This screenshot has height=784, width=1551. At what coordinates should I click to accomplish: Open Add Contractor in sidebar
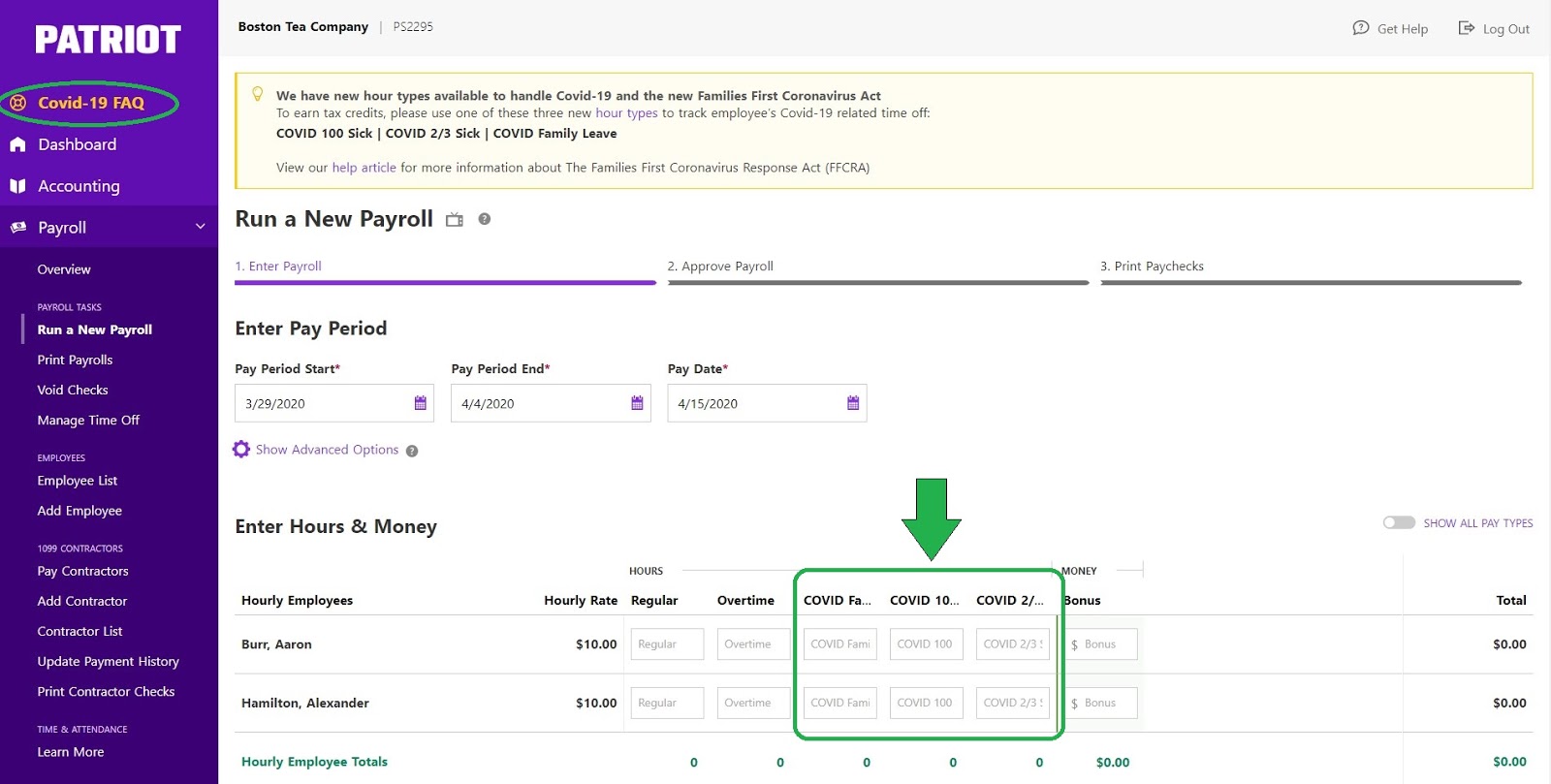[x=82, y=601]
